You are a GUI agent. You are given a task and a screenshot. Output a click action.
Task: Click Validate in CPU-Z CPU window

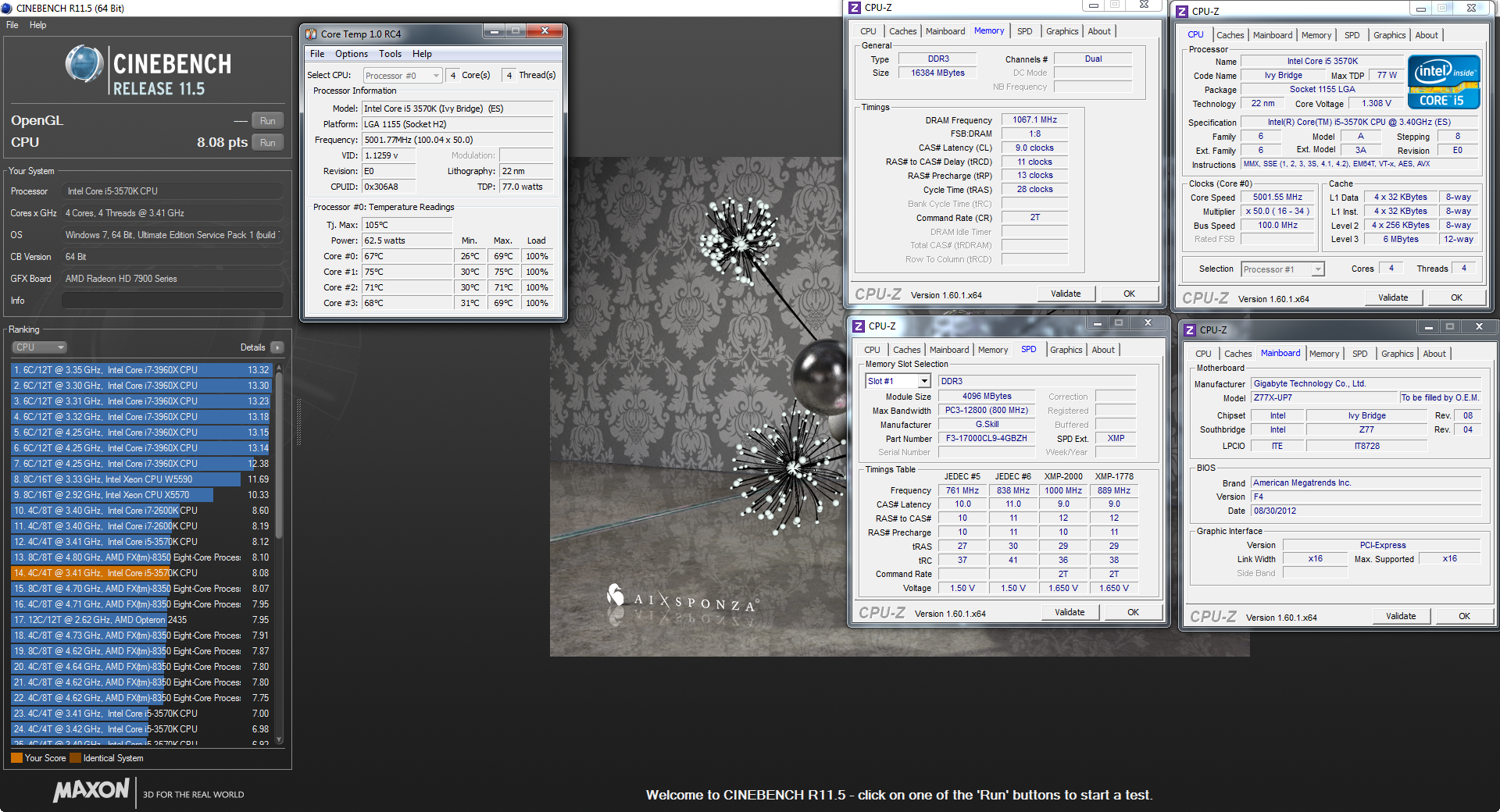click(1393, 298)
